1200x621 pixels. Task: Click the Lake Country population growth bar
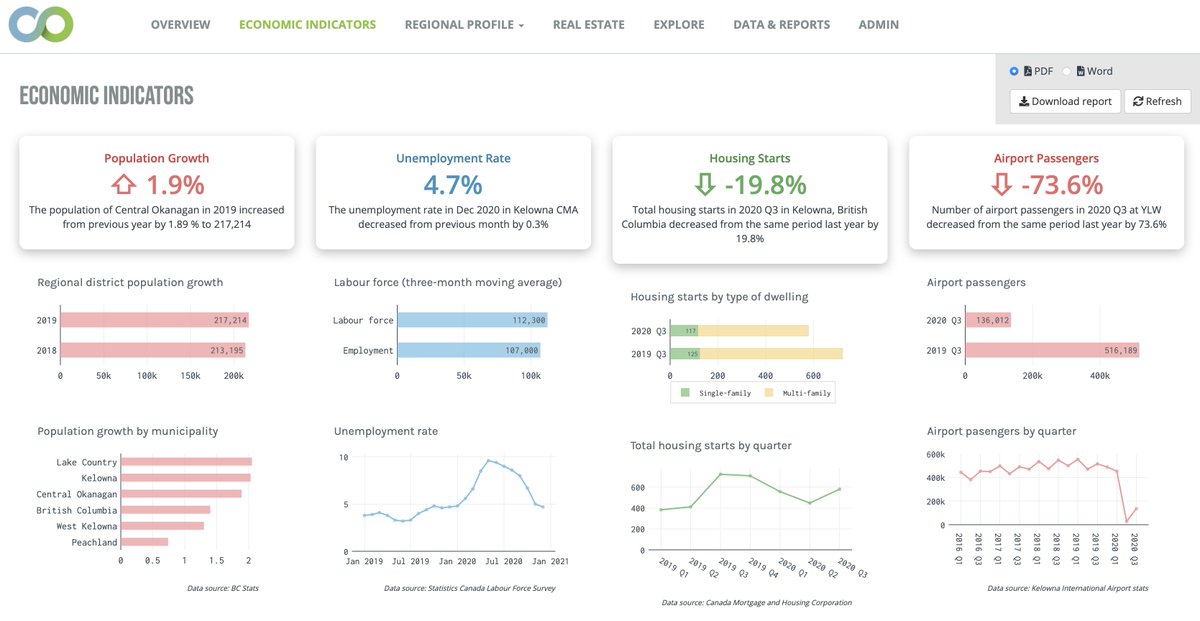pyautogui.click(x=186, y=462)
